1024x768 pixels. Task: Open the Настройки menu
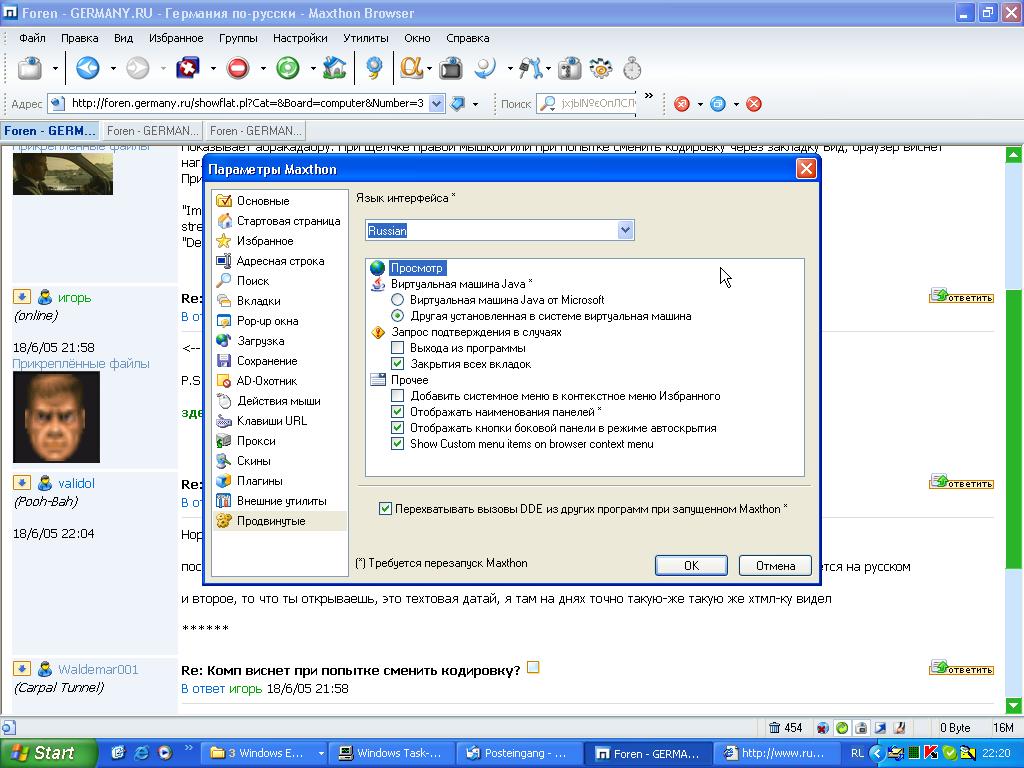(x=300, y=38)
